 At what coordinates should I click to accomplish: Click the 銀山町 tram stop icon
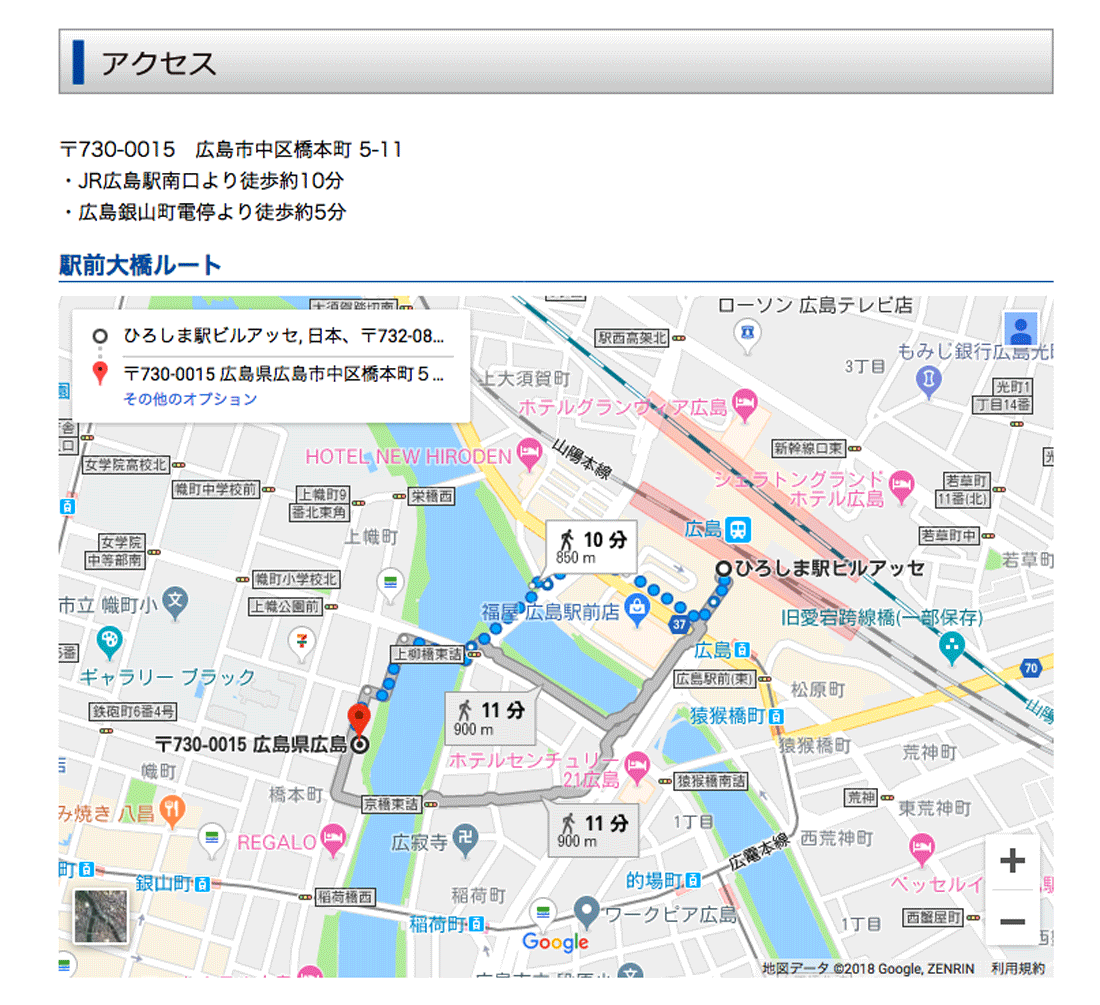coord(202,884)
